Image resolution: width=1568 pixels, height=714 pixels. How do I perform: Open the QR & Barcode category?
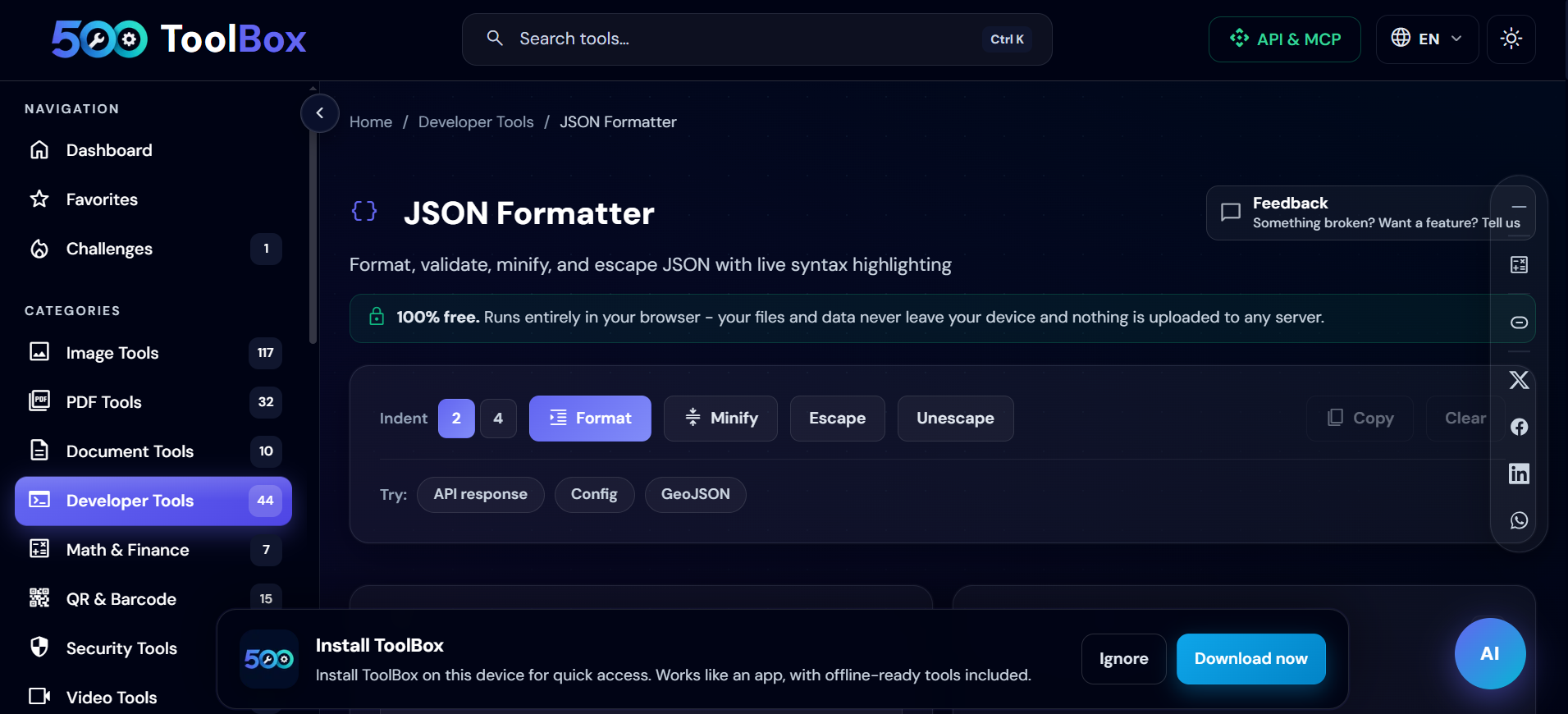coord(153,599)
